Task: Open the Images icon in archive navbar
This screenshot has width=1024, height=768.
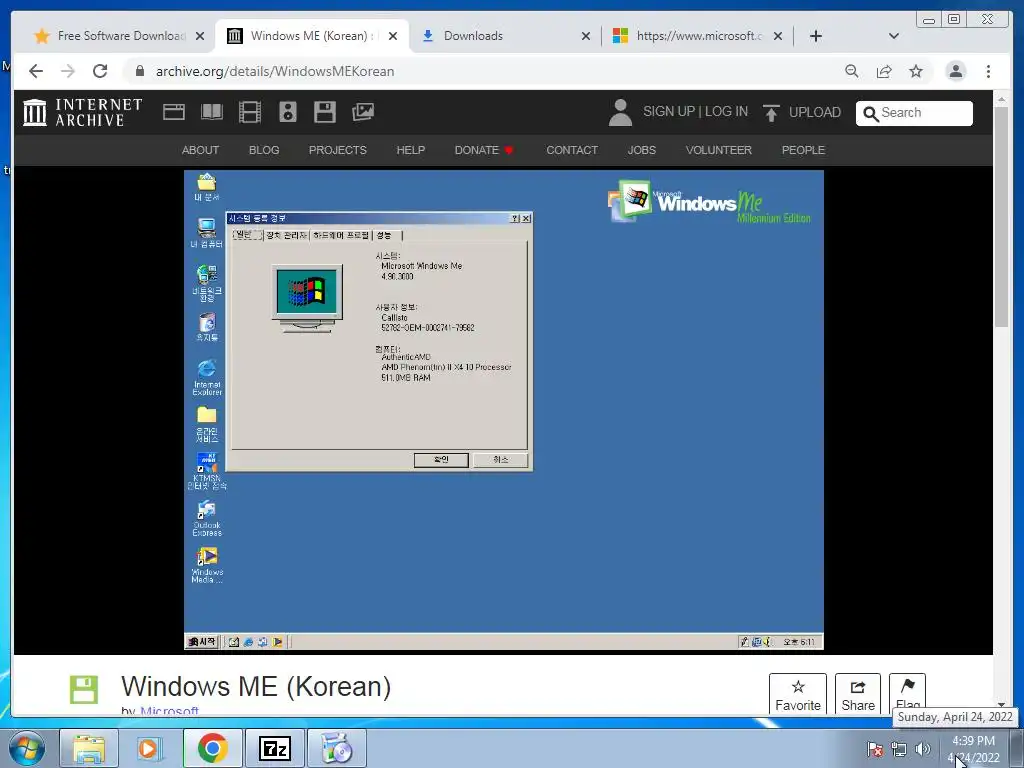Action: [x=363, y=112]
